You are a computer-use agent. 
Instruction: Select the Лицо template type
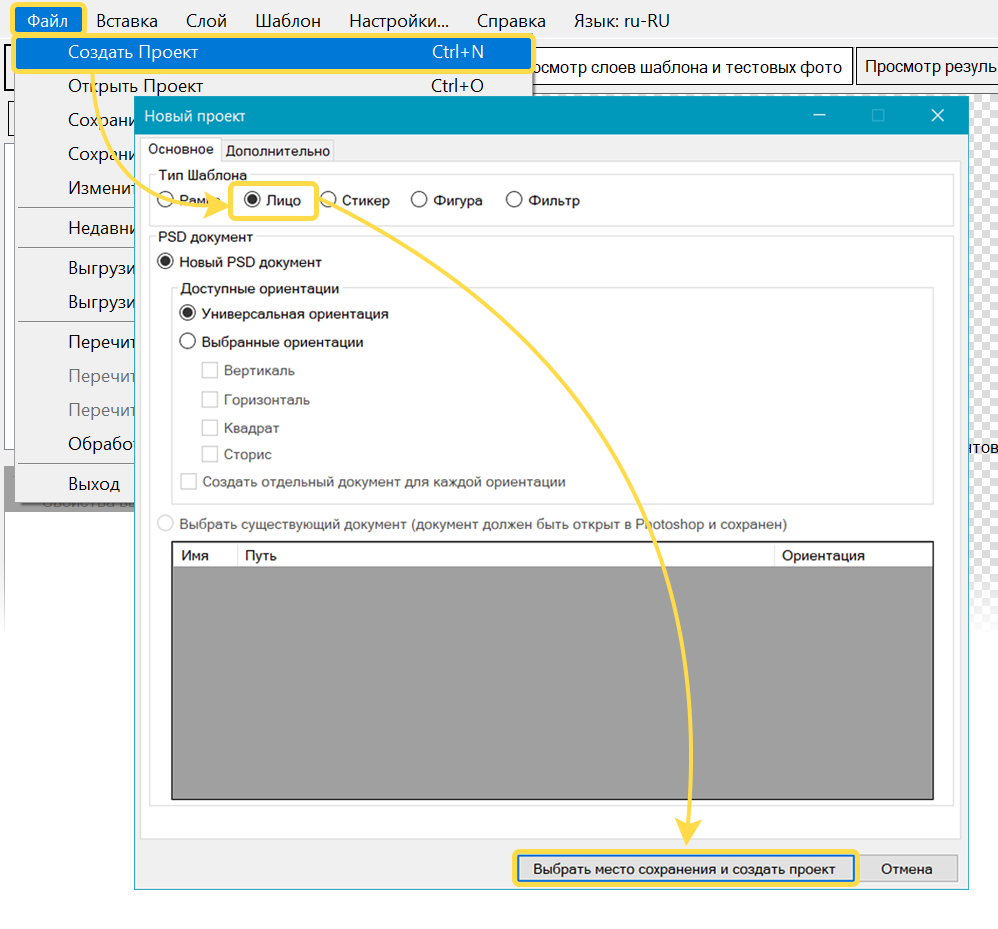(253, 200)
